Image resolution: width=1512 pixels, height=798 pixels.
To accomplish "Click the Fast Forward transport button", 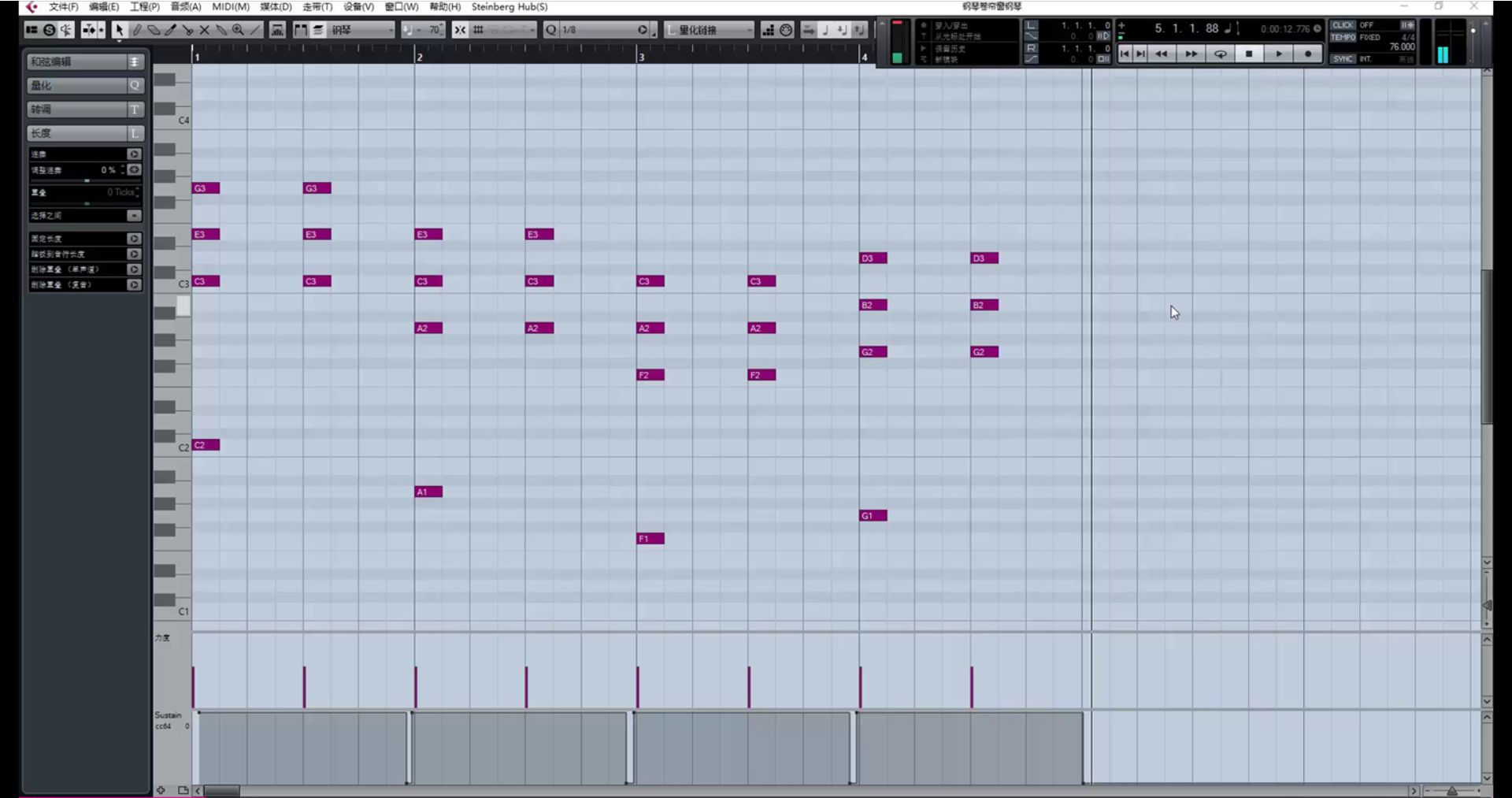I will tap(1191, 54).
